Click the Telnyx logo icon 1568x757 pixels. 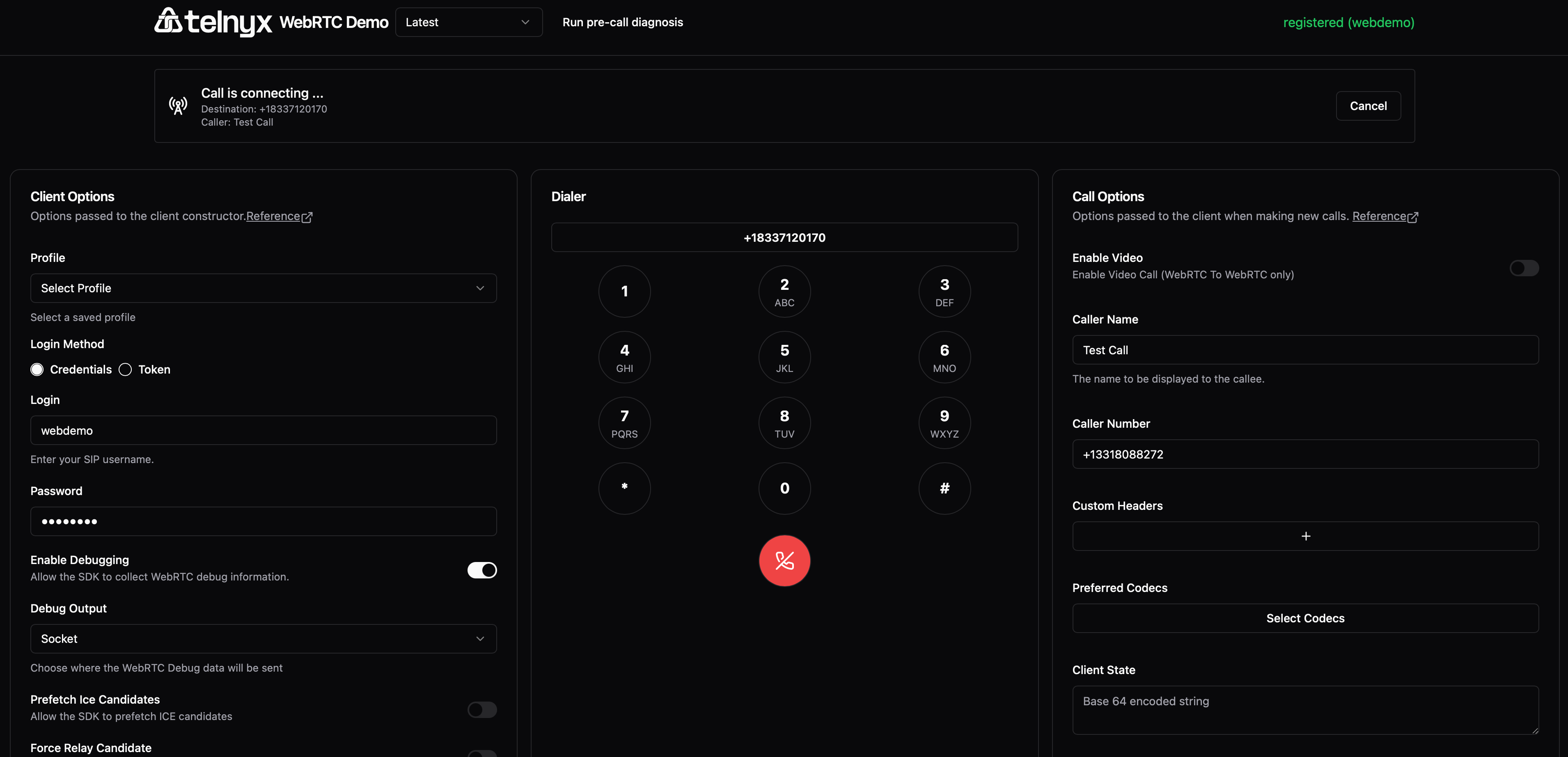[x=168, y=21]
